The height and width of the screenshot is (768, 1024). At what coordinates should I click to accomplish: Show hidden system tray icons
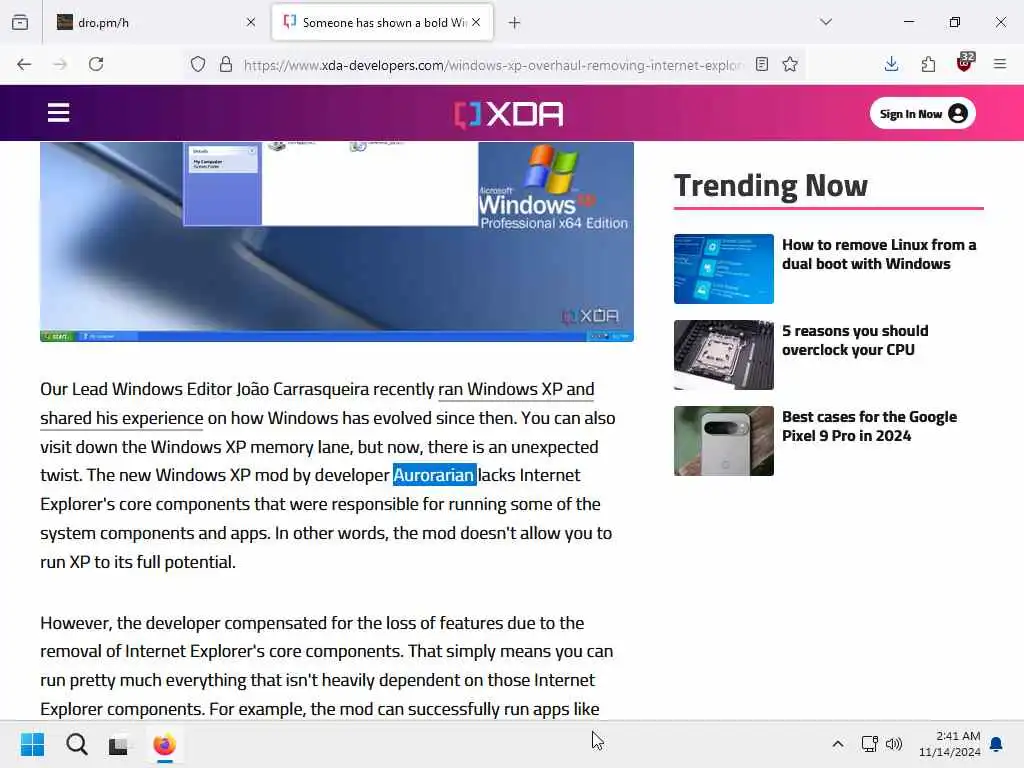click(838, 744)
